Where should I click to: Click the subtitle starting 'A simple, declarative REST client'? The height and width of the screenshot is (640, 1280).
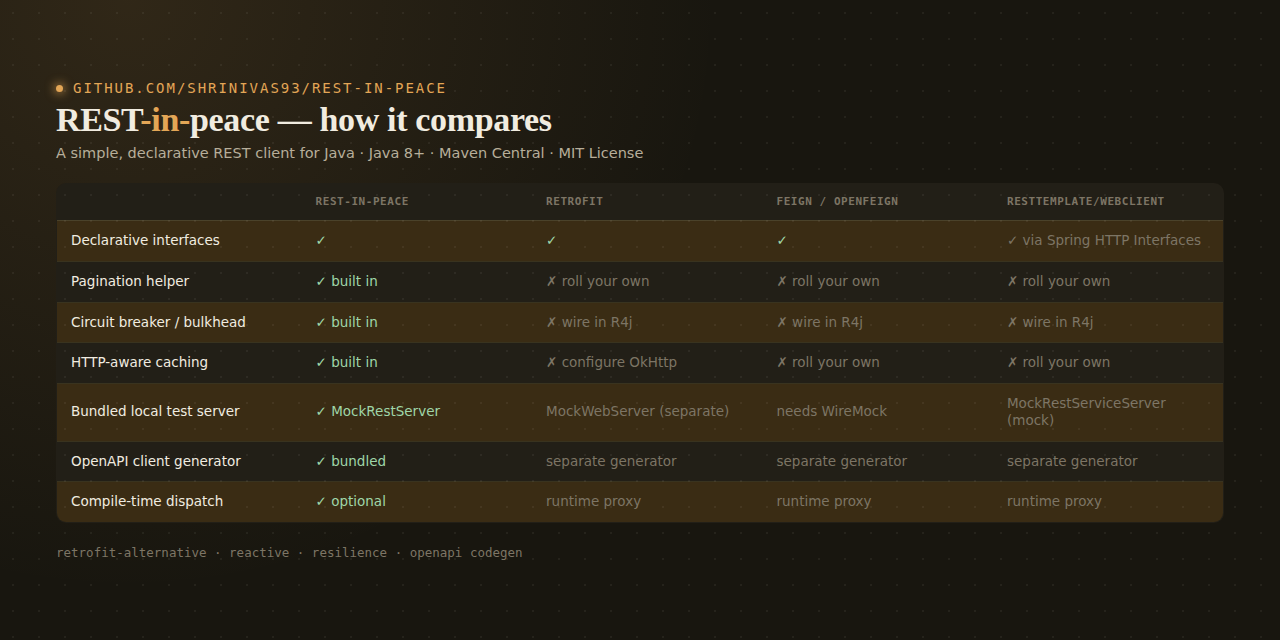click(x=350, y=153)
